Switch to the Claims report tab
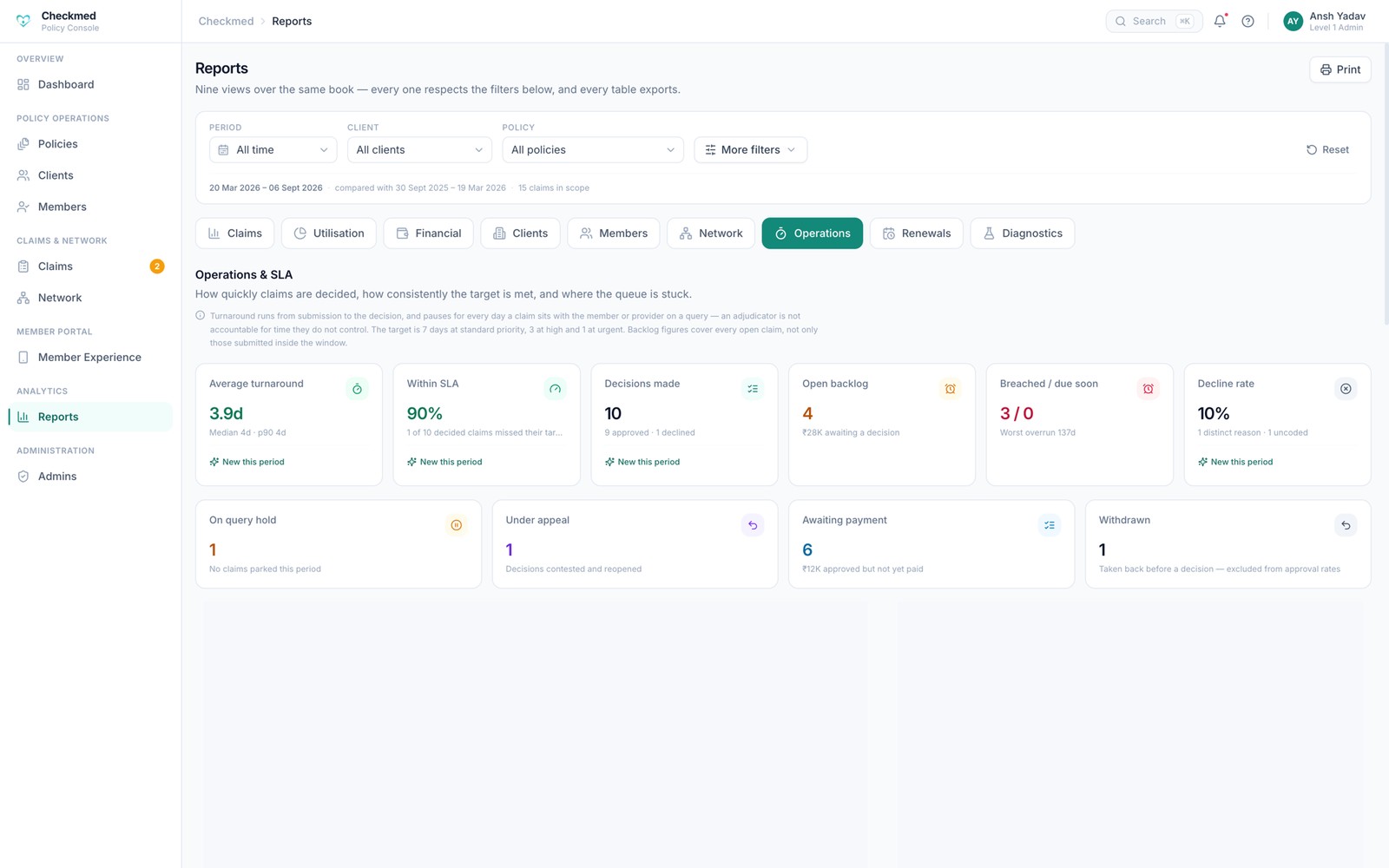Viewport: 1389px width, 868px height. coord(234,233)
